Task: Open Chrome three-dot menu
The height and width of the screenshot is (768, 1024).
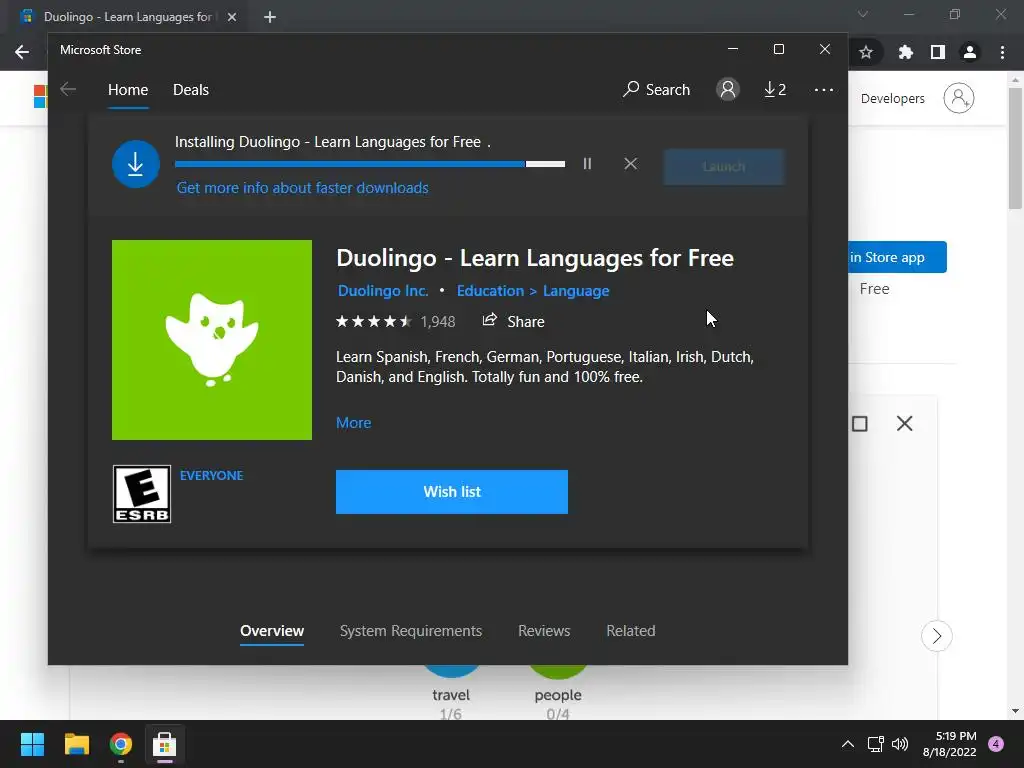Action: pos(1002,52)
